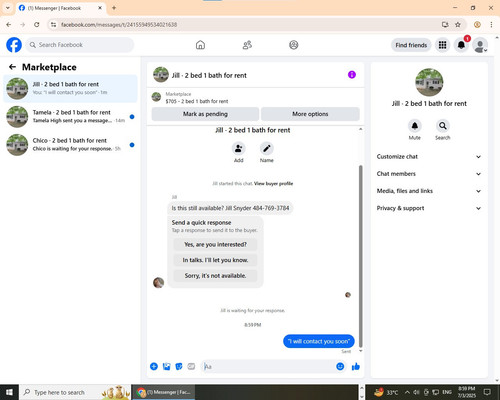Open Jill conversation in Marketplace list

tap(70, 88)
